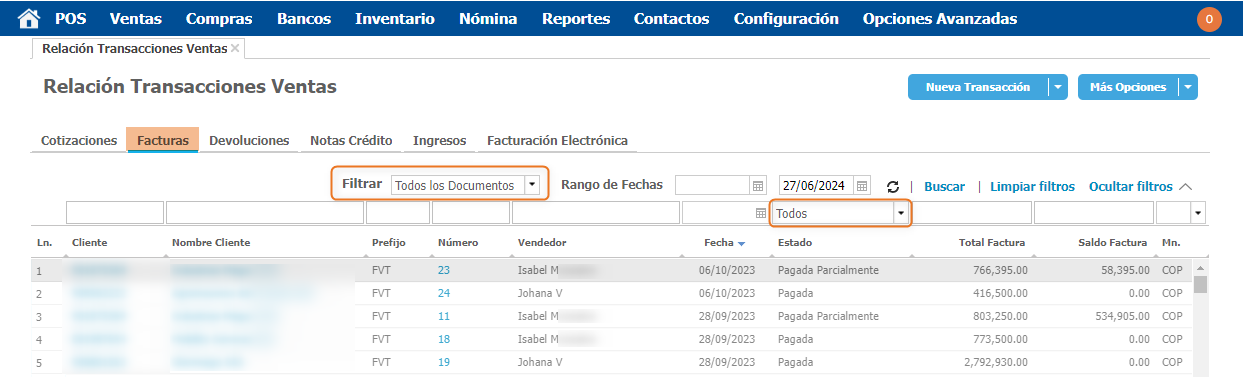
Task: Open the start date calendar picker
Action: [758, 186]
